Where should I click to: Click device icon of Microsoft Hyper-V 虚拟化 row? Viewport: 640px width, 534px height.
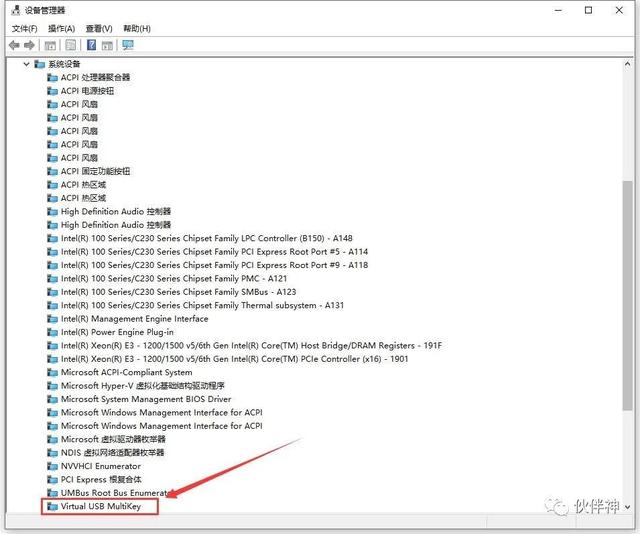[52, 386]
